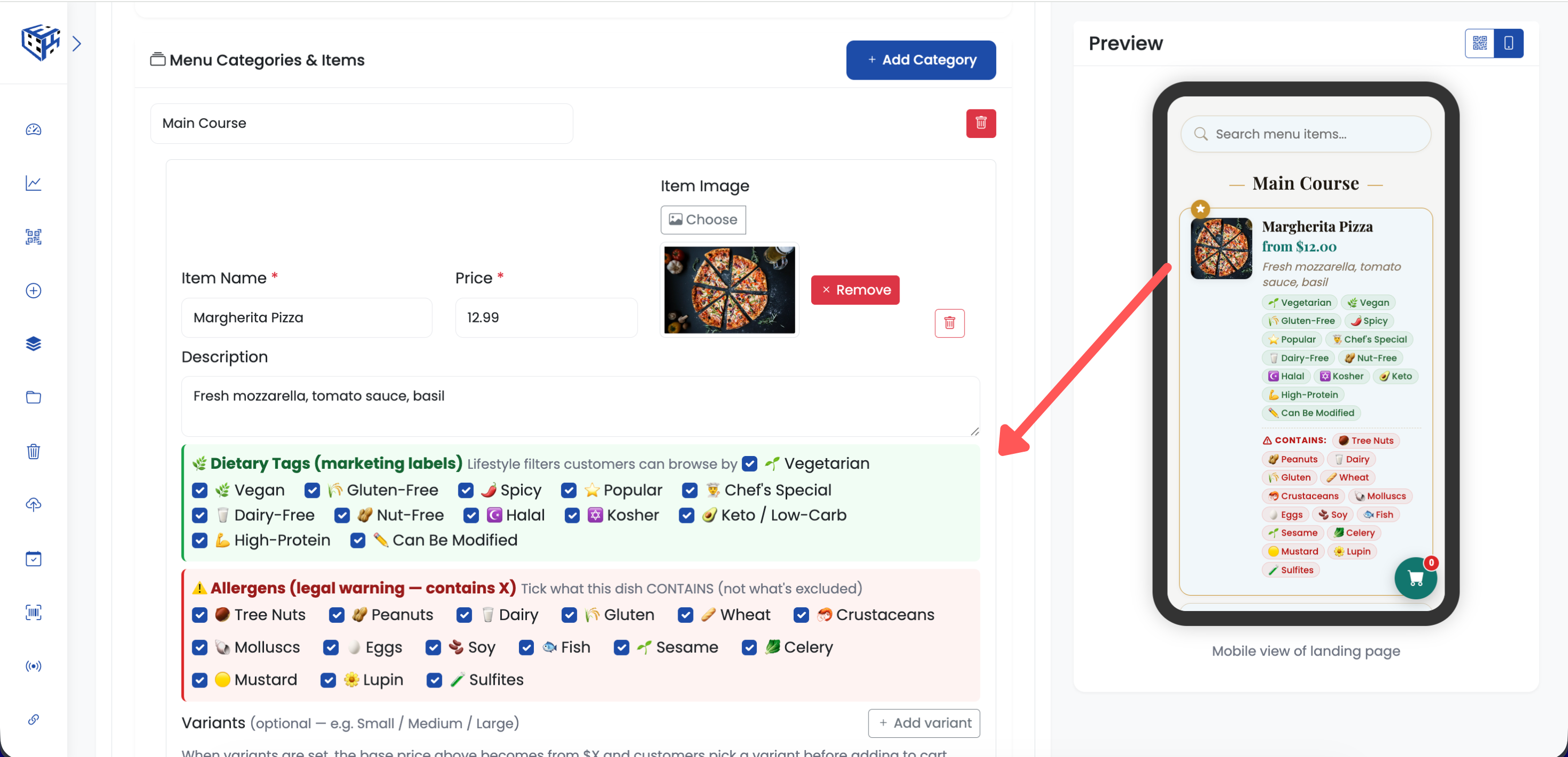Open the folder sidebar icon

pyautogui.click(x=34, y=398)
